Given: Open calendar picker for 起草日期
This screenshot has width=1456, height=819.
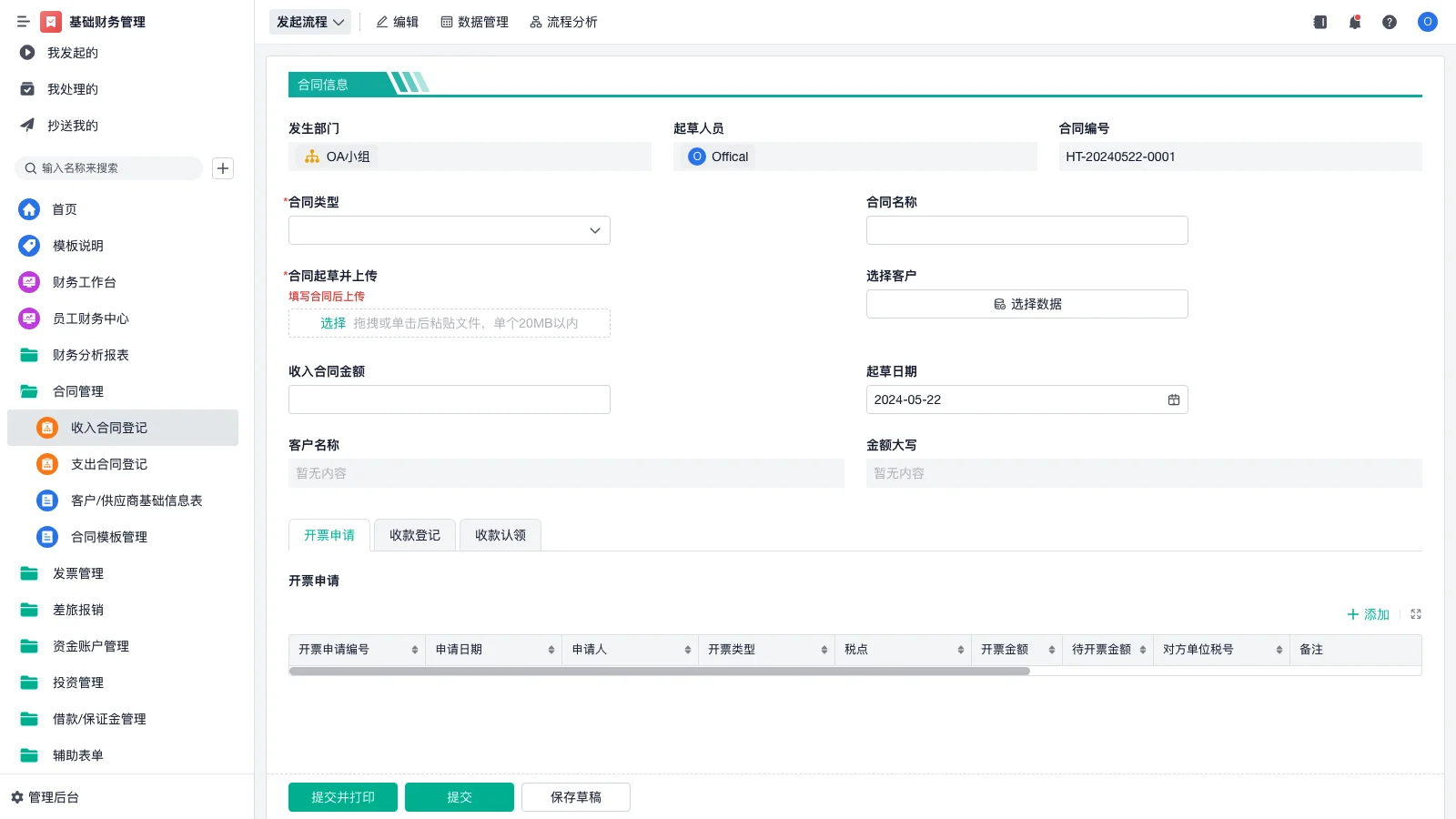Looking at the screenshot, I should (1174, 399).
